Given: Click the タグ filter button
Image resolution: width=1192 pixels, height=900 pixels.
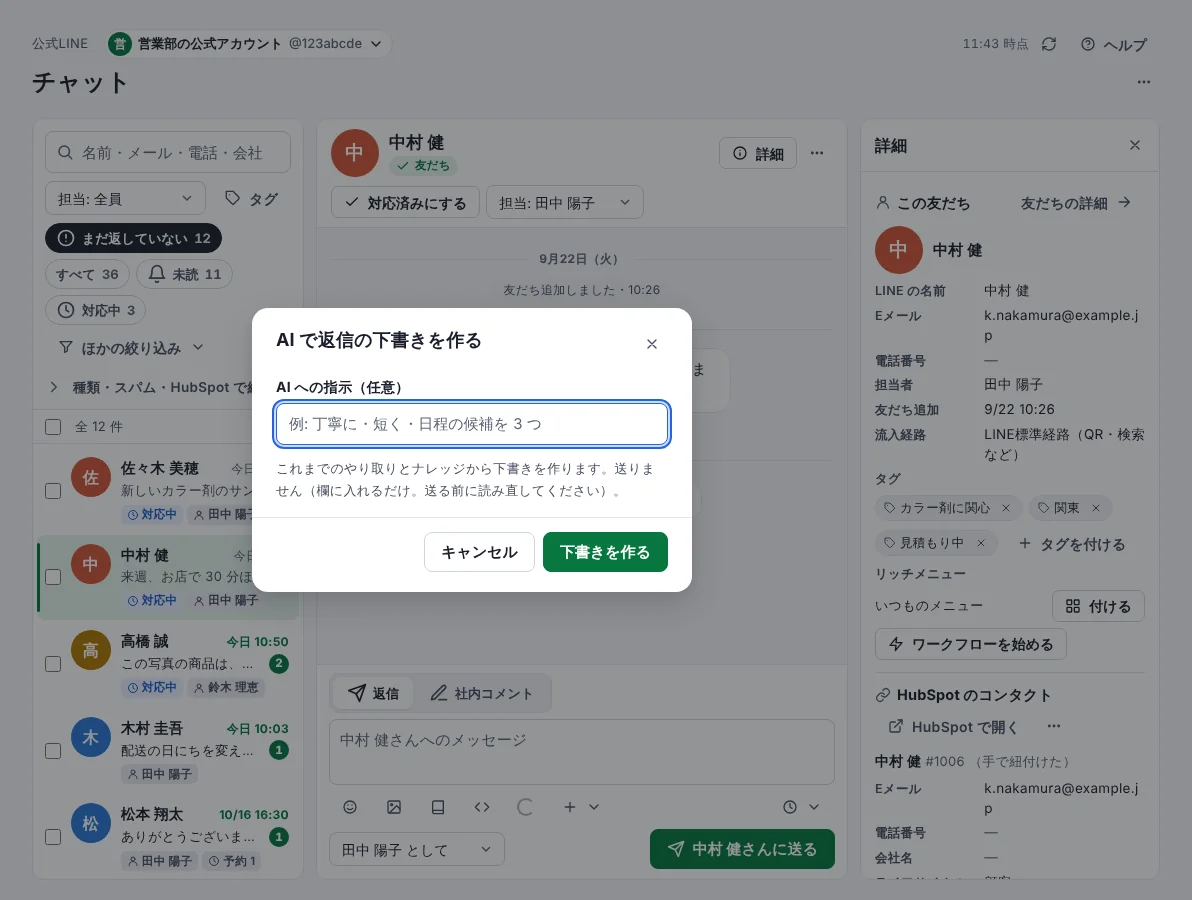Looking at the screenshot, I should coord(252,199).
